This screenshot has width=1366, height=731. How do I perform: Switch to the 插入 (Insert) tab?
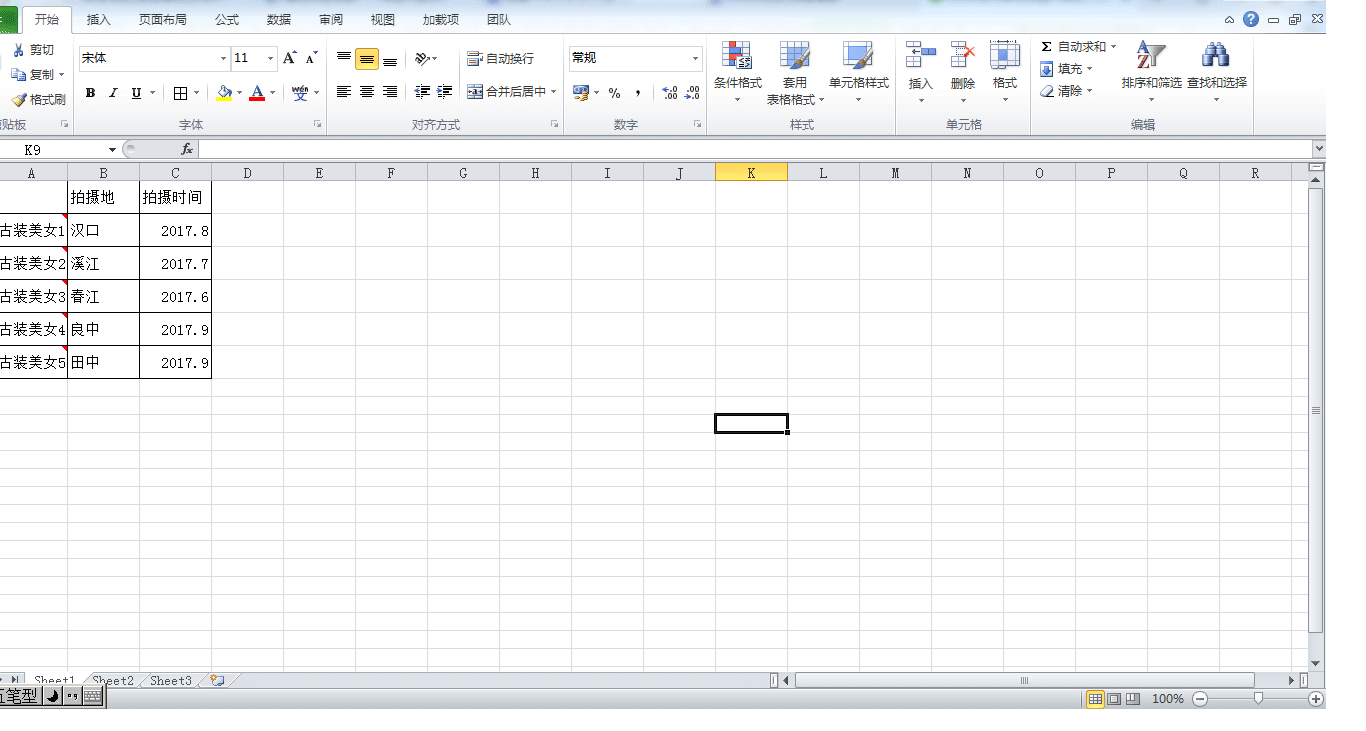click(99, 20)
